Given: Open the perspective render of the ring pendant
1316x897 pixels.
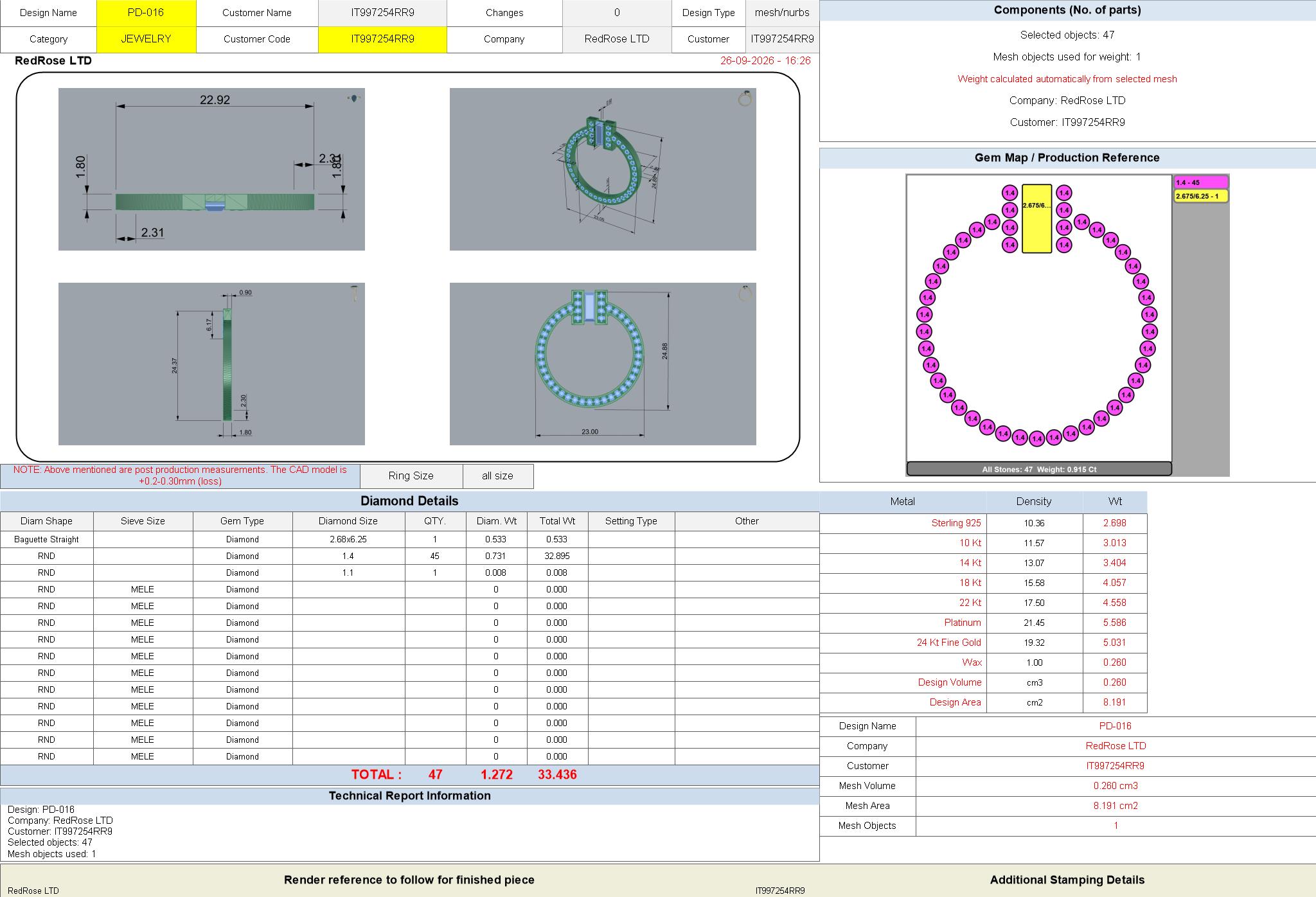Looking at the screenshot, I should (x=603, y=169).
